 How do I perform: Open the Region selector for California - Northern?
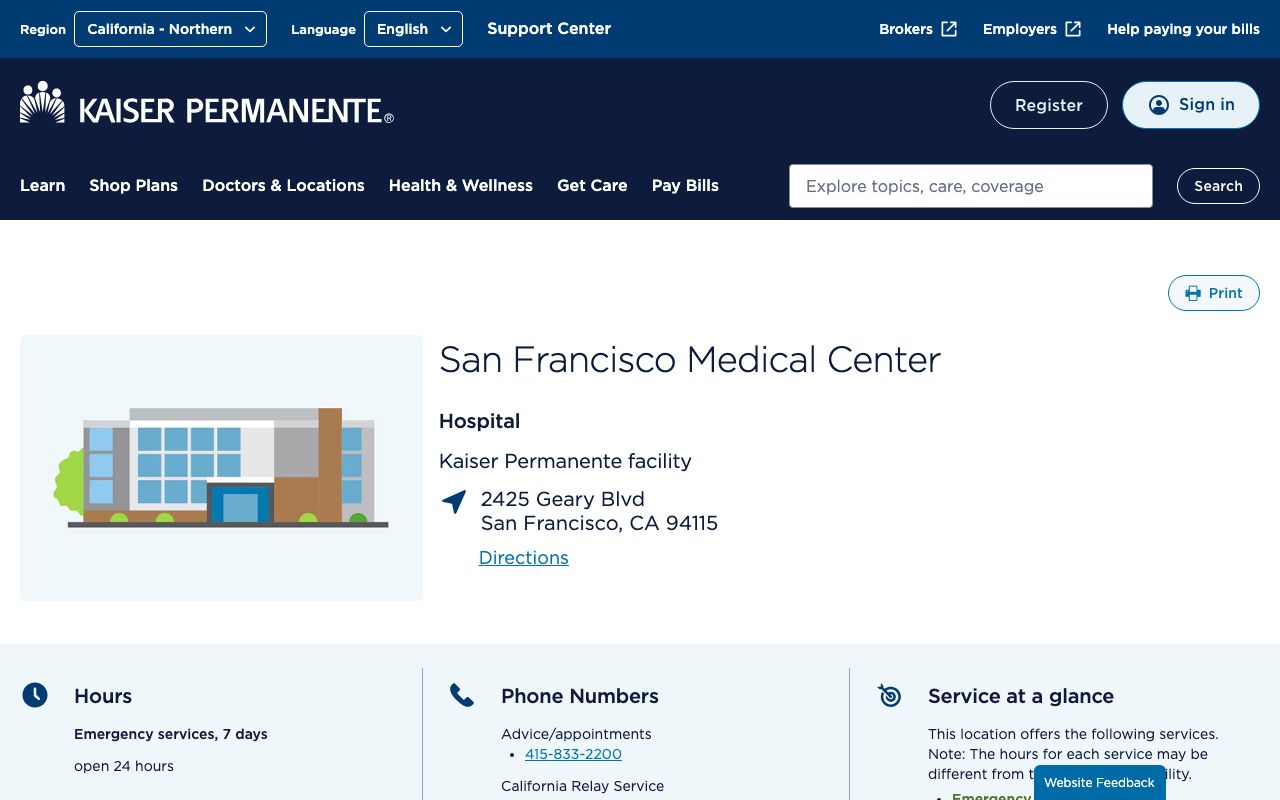tap(170, 29)
